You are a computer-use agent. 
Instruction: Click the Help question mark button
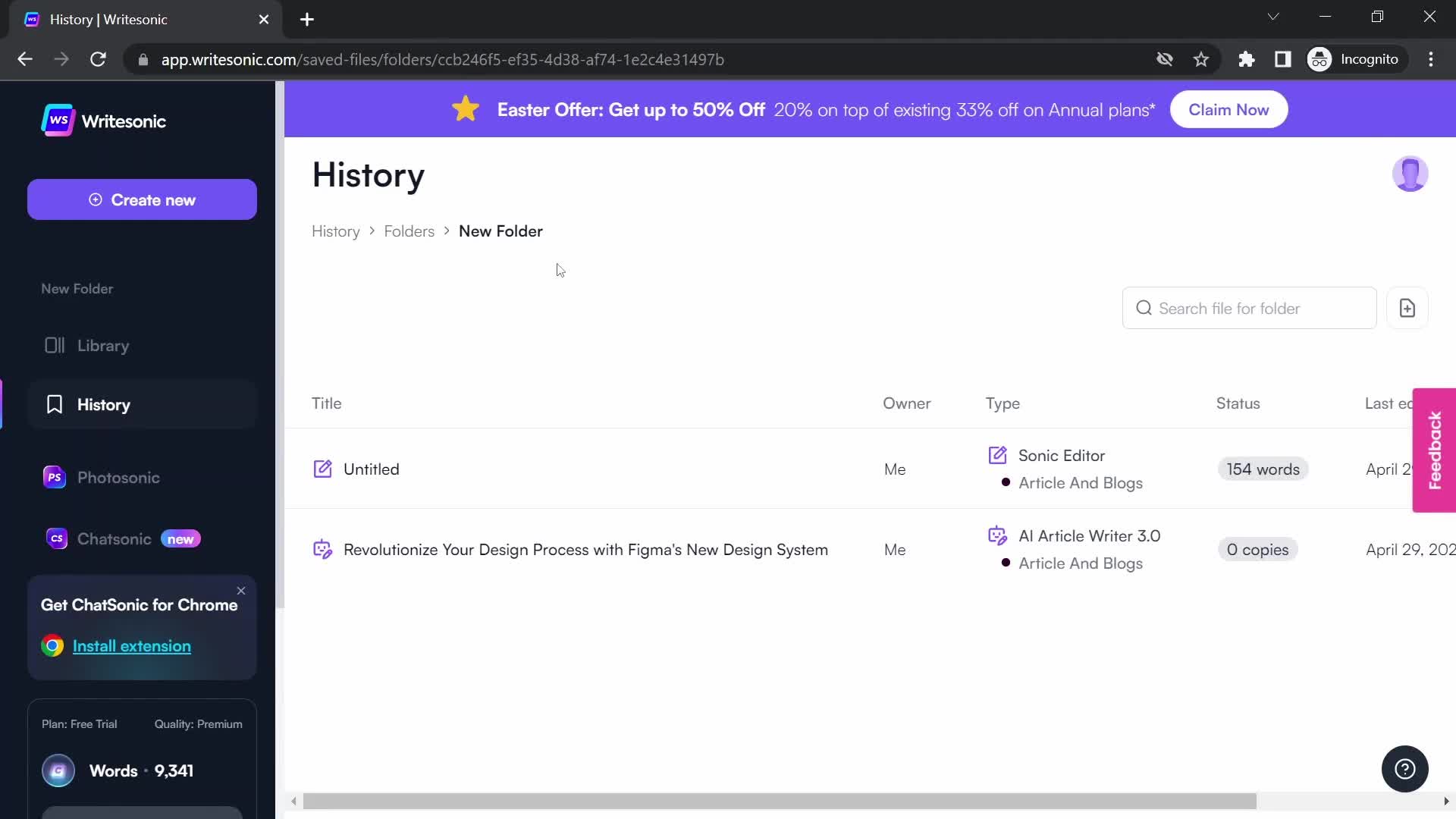[x=1406, y=770]
